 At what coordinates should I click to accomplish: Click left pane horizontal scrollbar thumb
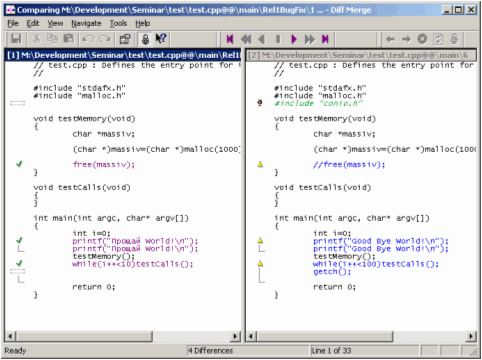click(84, 336)
